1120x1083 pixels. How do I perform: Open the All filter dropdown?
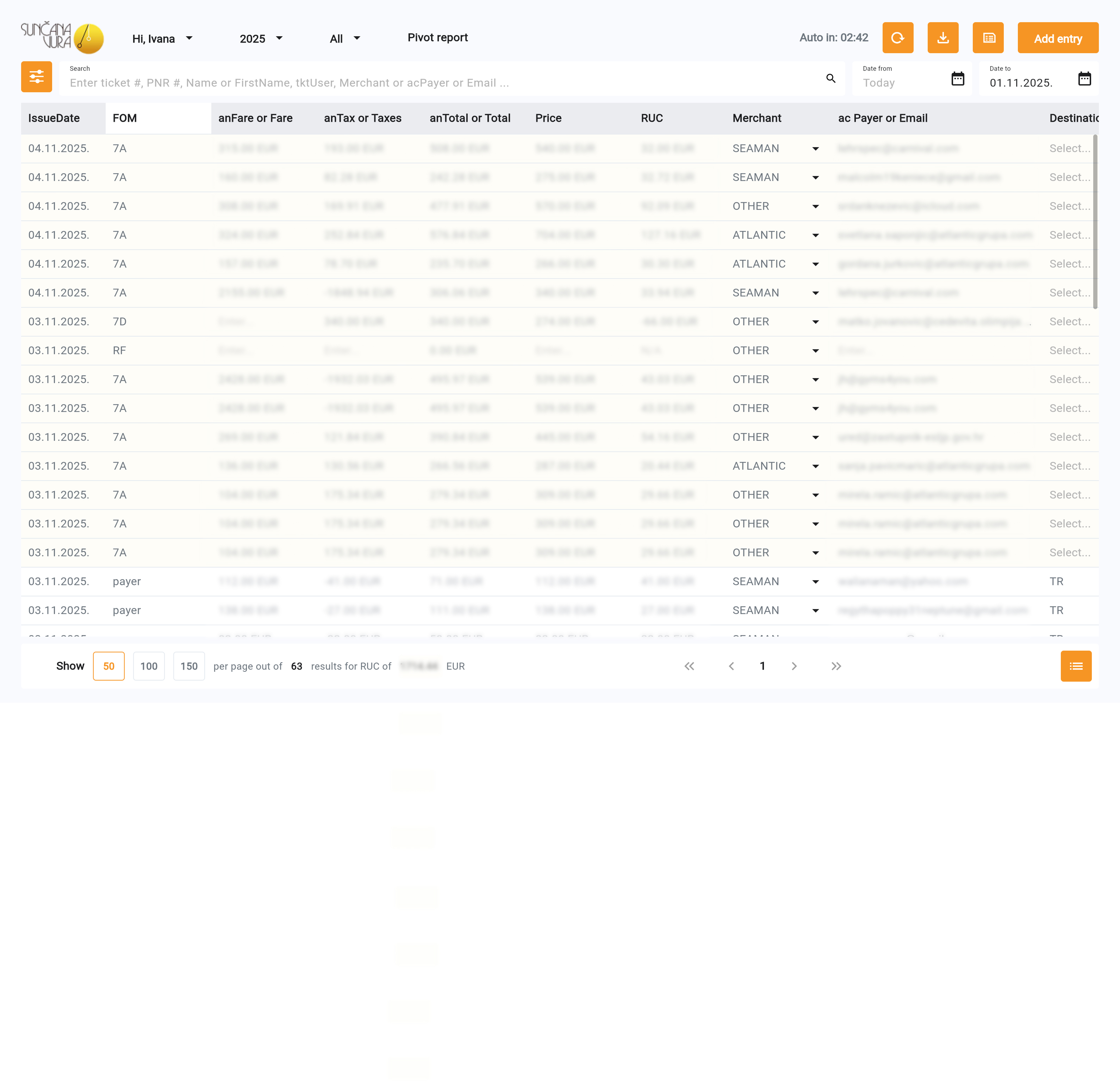tap(344, 39)
